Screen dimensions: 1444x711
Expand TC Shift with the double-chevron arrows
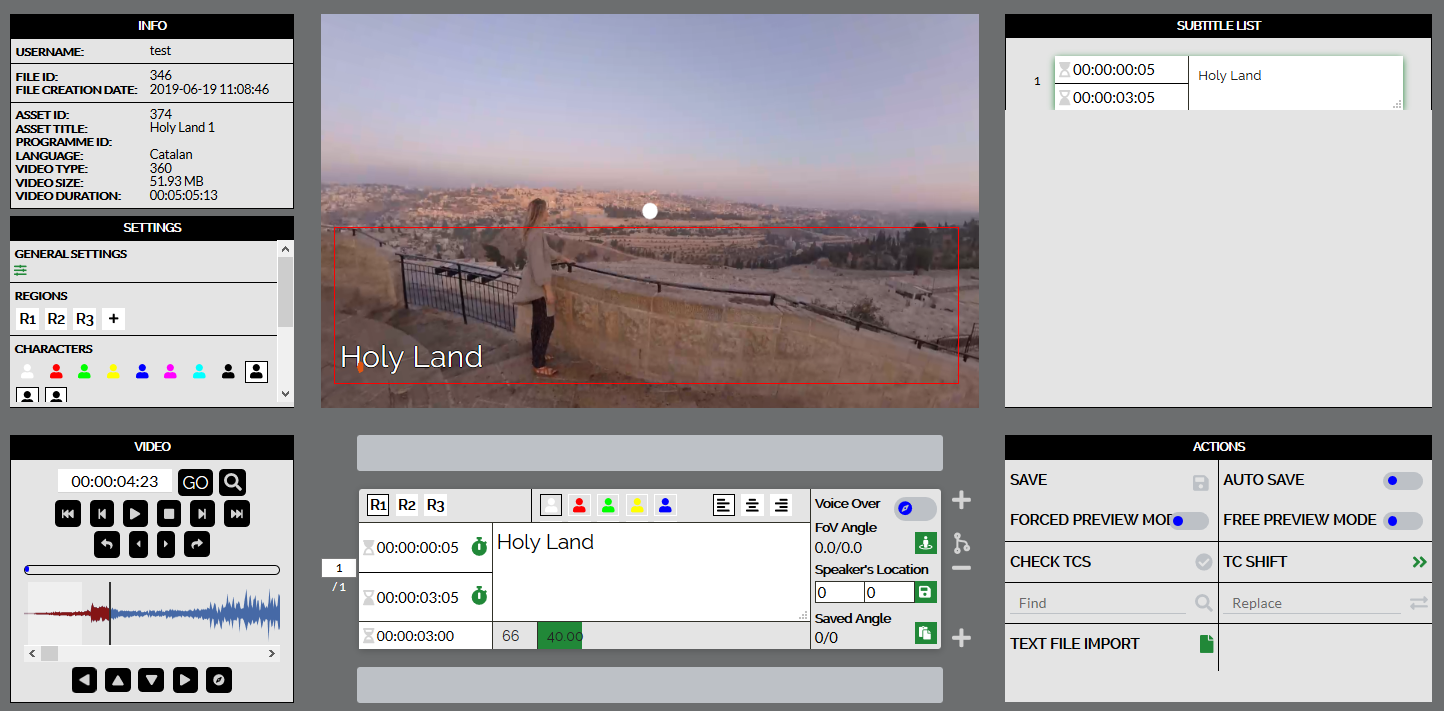point(1419,563)
